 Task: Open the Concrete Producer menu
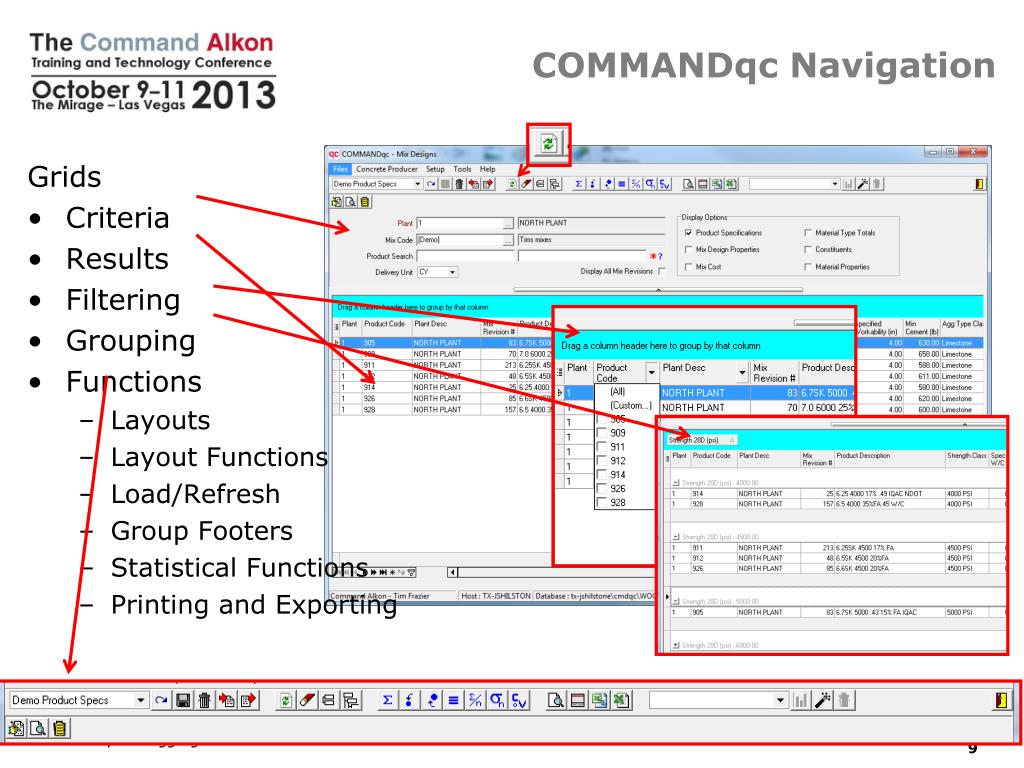[387, 169]
